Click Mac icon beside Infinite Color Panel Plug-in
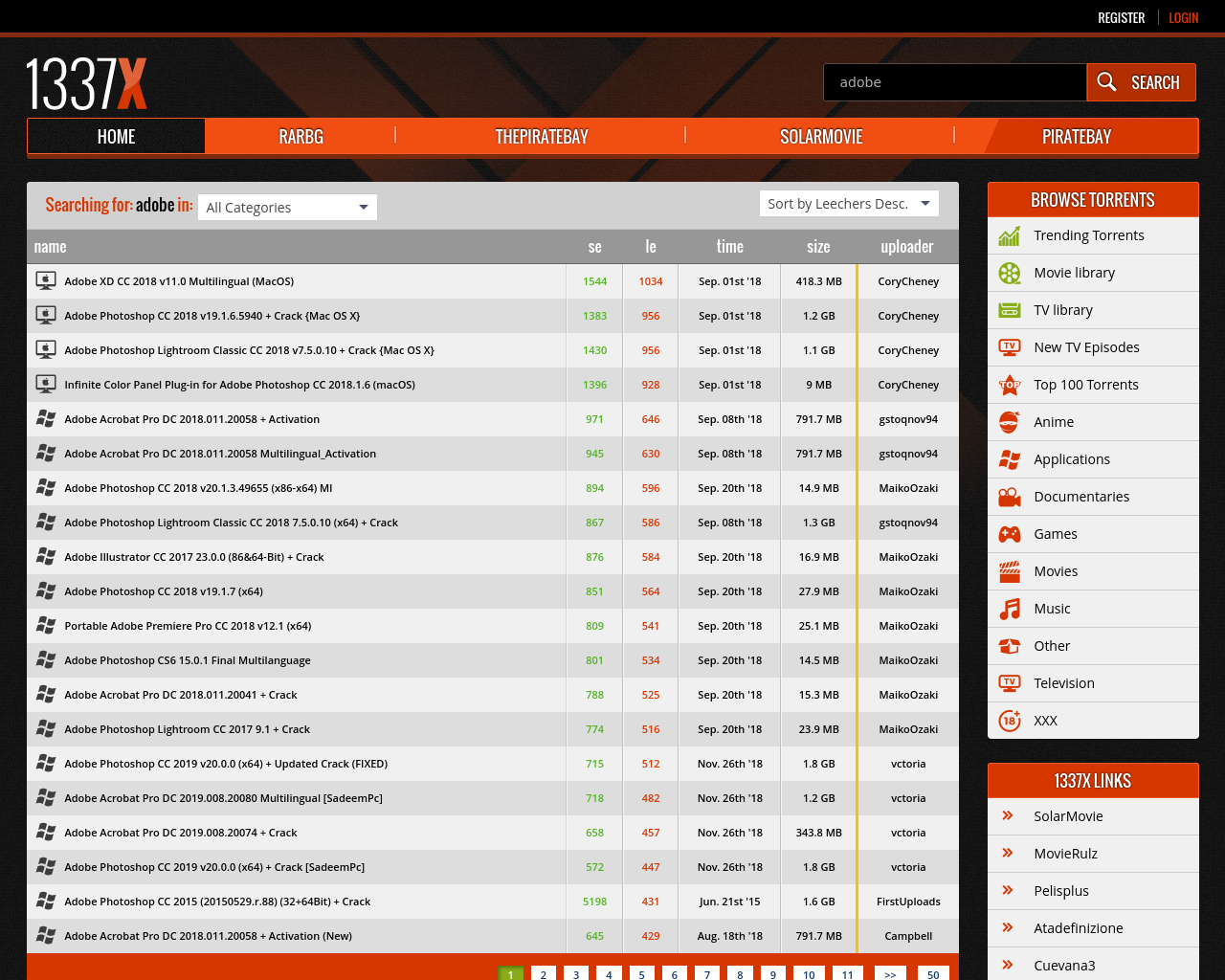 coord(45,384)
